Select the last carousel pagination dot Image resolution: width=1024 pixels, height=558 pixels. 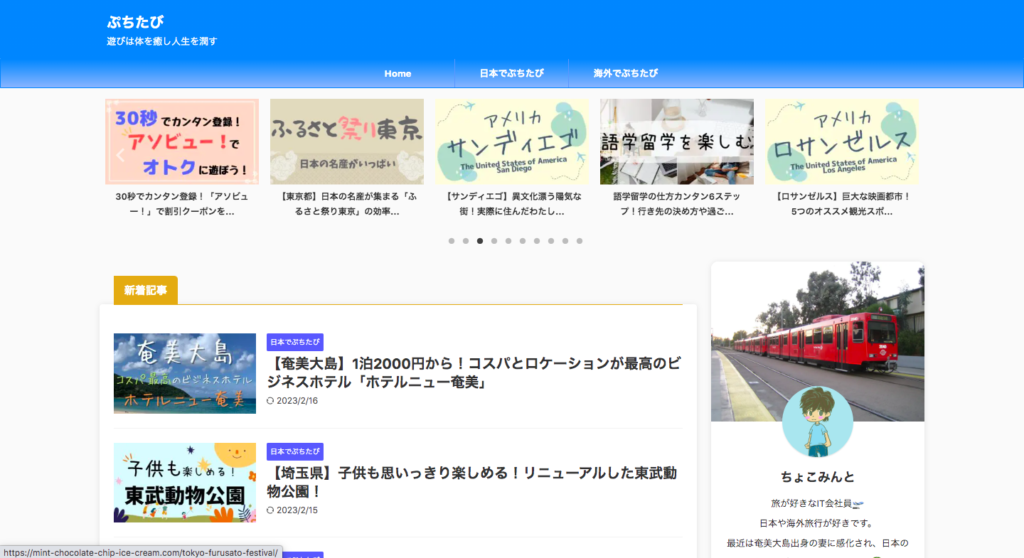[x=579, y=241]
